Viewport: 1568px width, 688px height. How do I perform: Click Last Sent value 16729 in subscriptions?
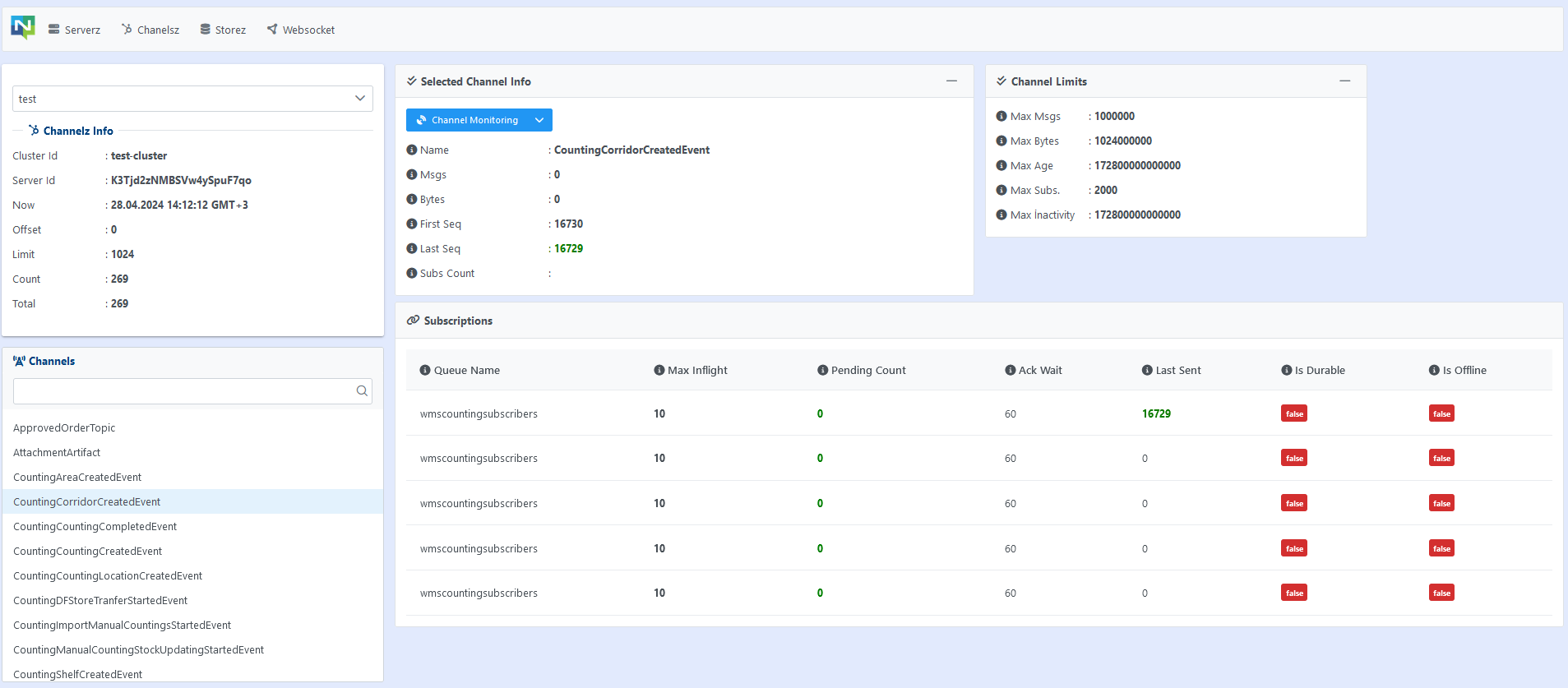coord(1156,413)
